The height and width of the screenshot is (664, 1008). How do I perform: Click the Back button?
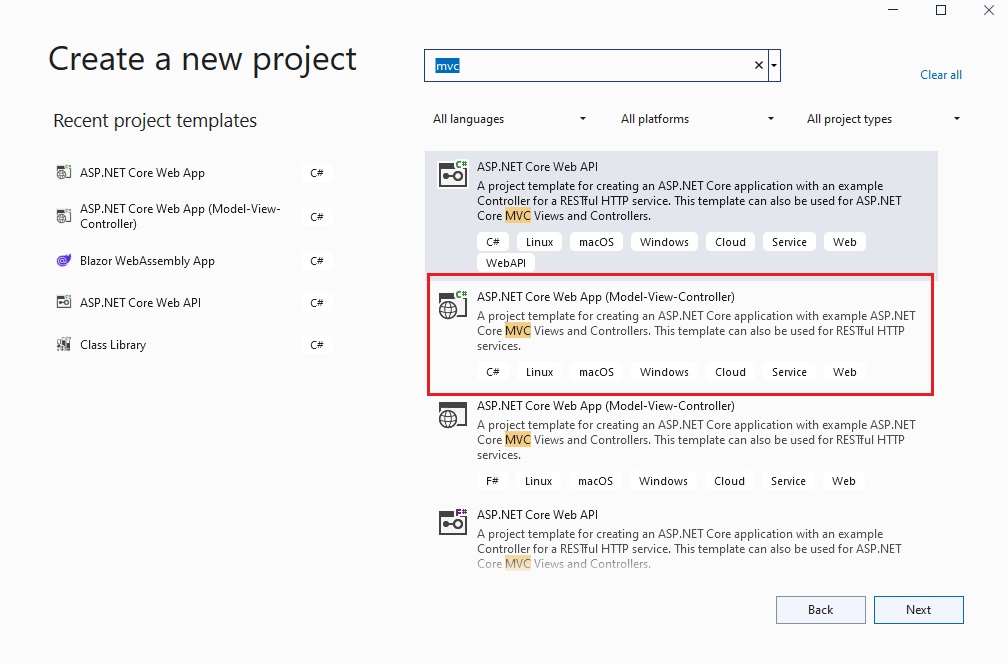pos(820,609)
